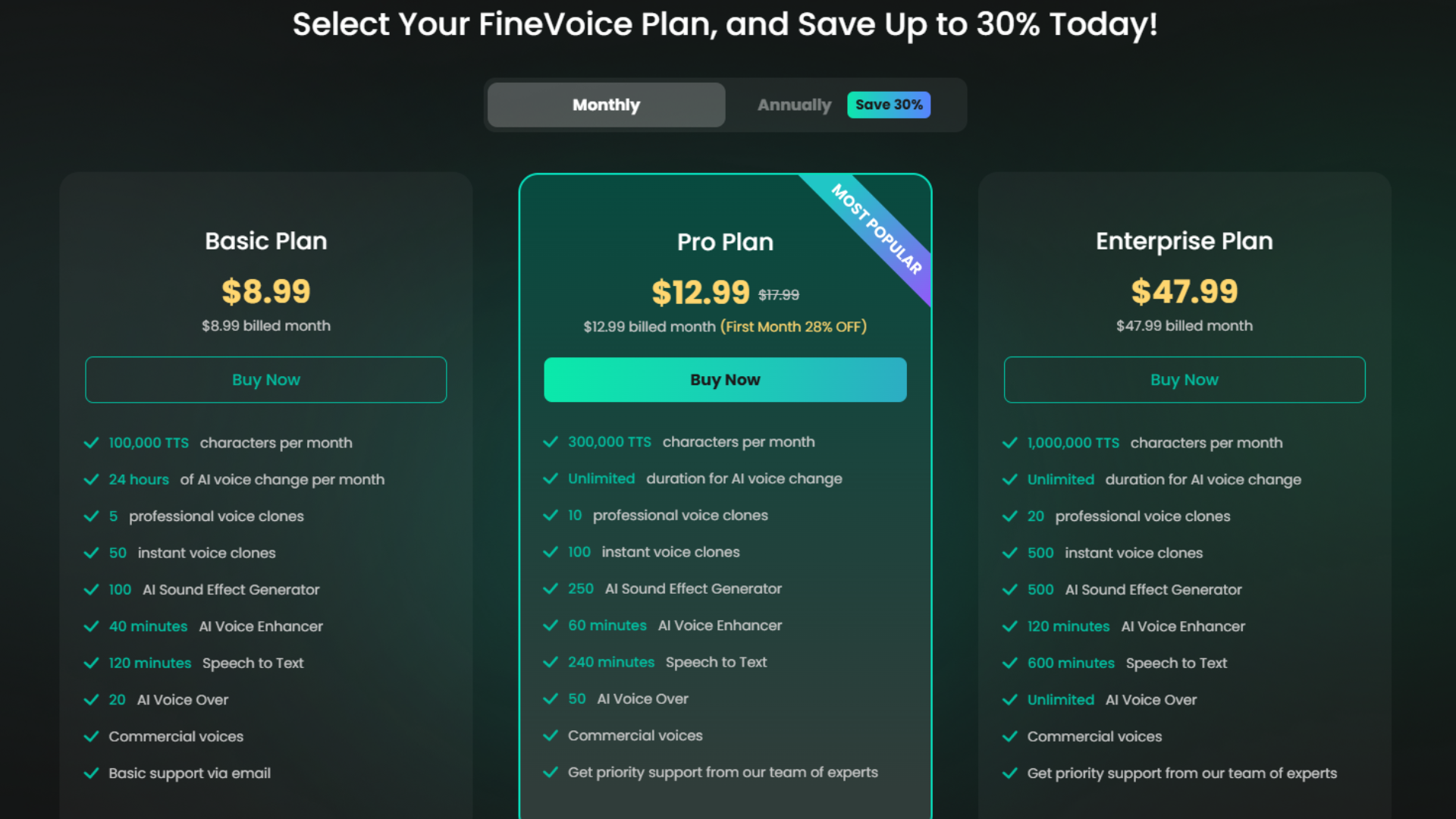Switch billing to Monthly
This screenshot has height=819, width=1456.
606,105
